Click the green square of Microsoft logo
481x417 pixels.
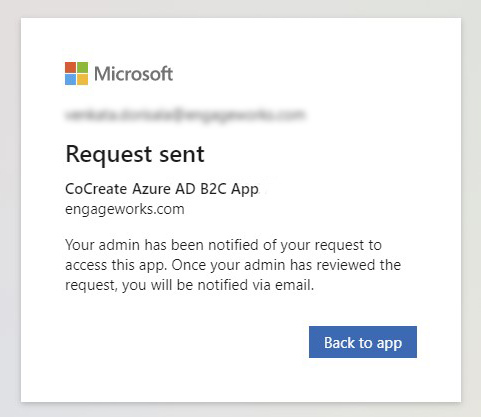tap(83, 67)
